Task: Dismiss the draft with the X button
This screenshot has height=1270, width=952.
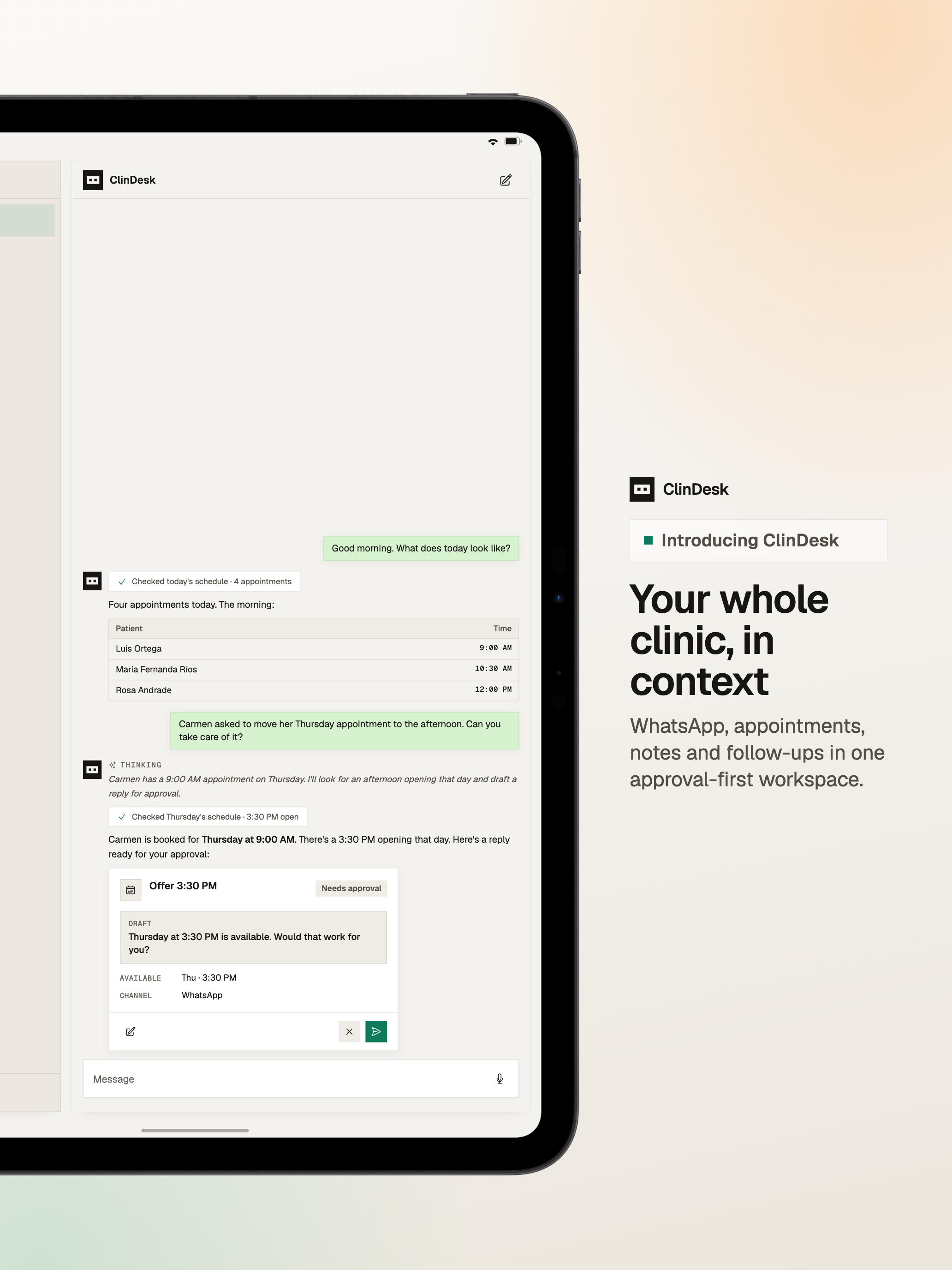Action: coord(349,1031)
